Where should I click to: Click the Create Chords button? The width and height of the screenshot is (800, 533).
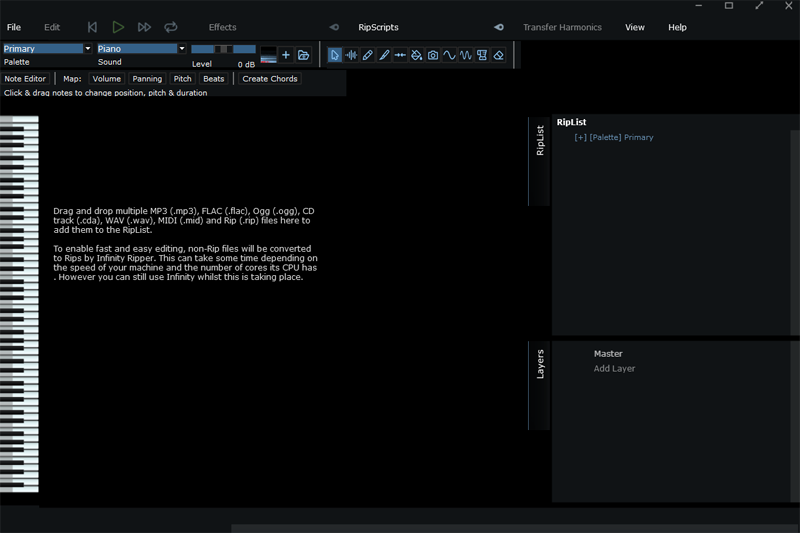[270, 78]
